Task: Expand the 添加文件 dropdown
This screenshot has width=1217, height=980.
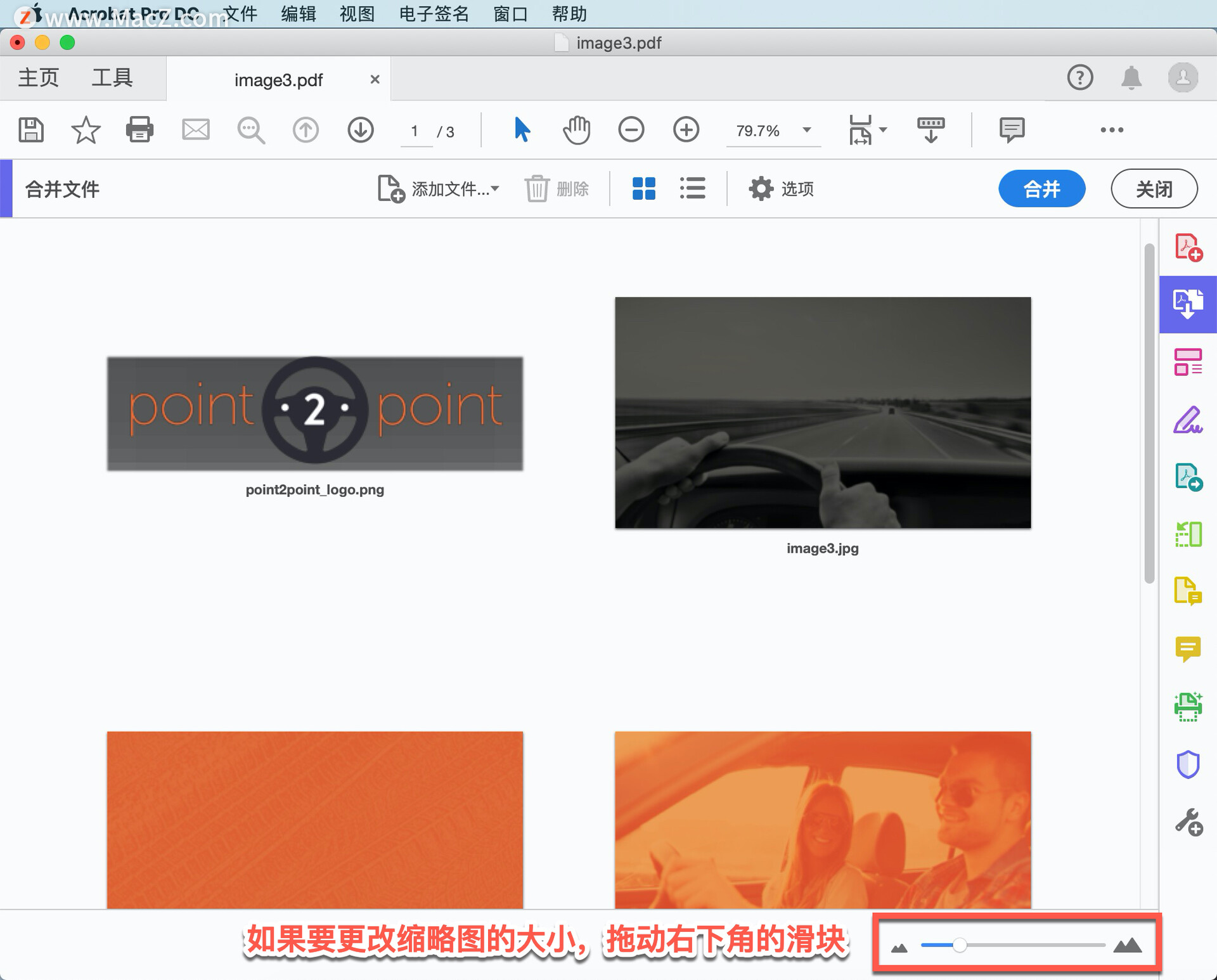Action: click(x=495, y=188)
